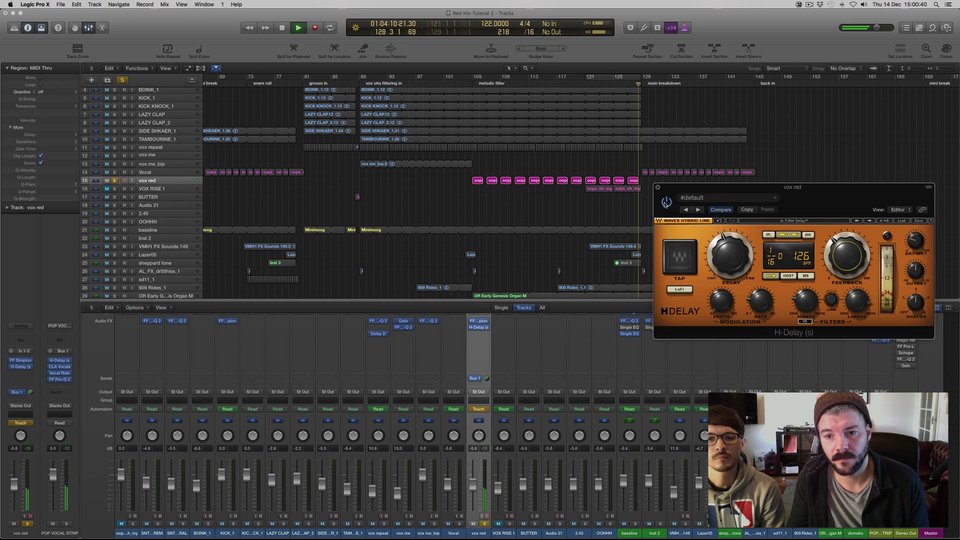Open the tracks area Edit dropdown
This screenshot has width=960, height=540.
point(110,68)
